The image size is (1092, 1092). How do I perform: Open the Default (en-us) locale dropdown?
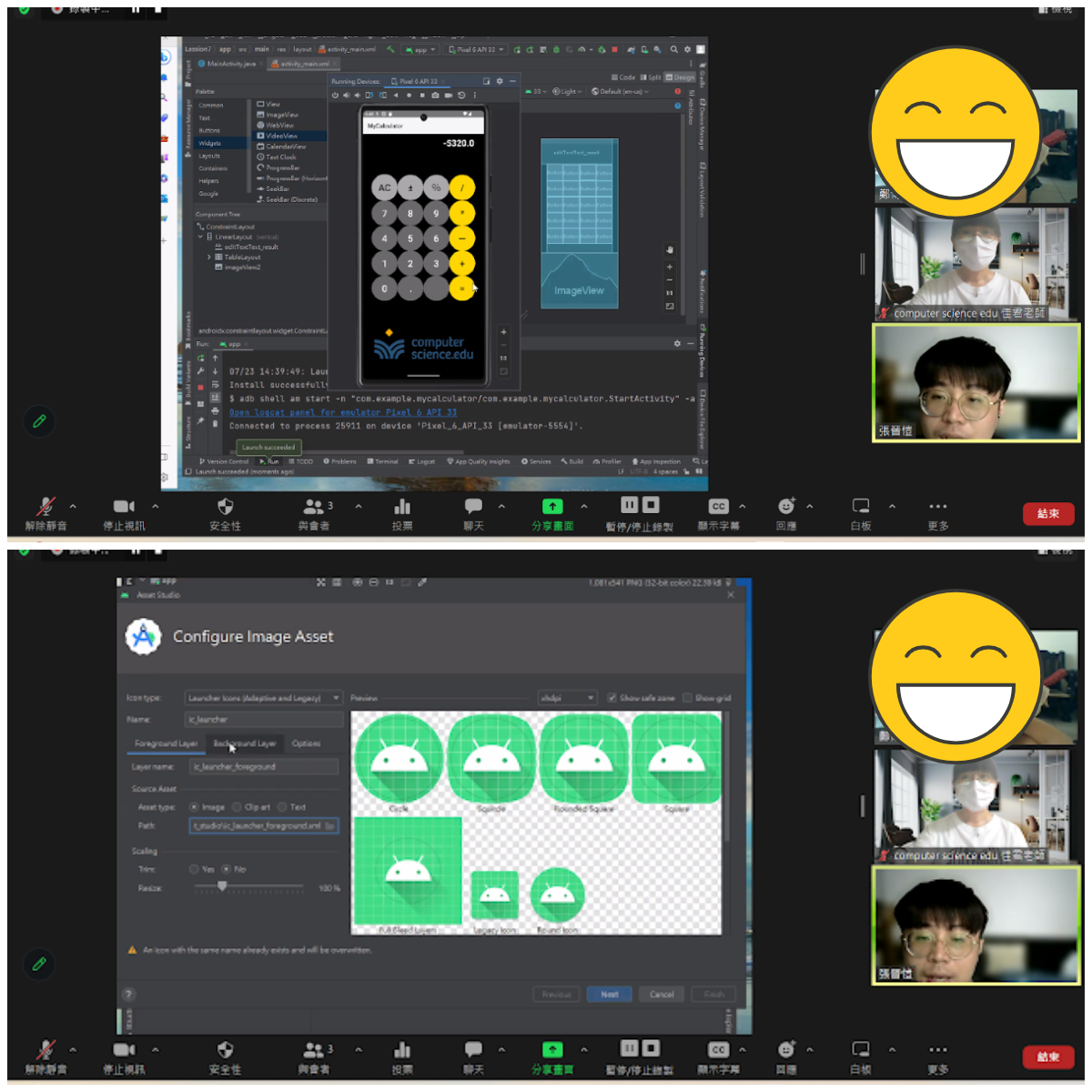(x=621, y=92)
